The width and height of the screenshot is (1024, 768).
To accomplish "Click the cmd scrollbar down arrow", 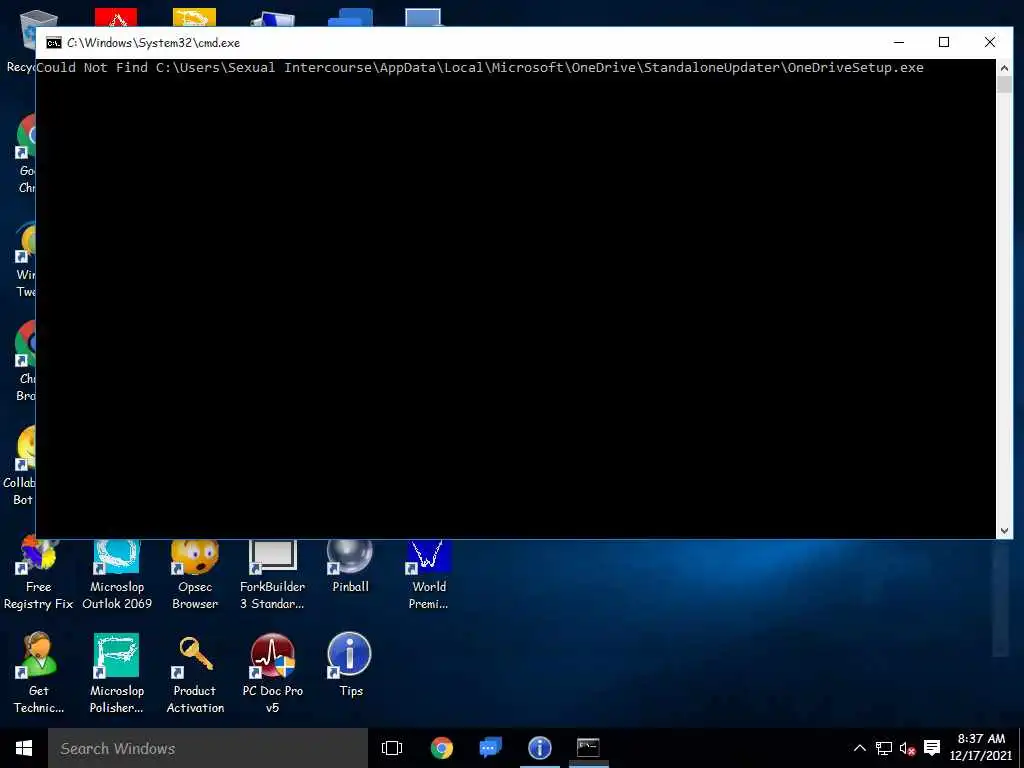I will point(1004,531).
